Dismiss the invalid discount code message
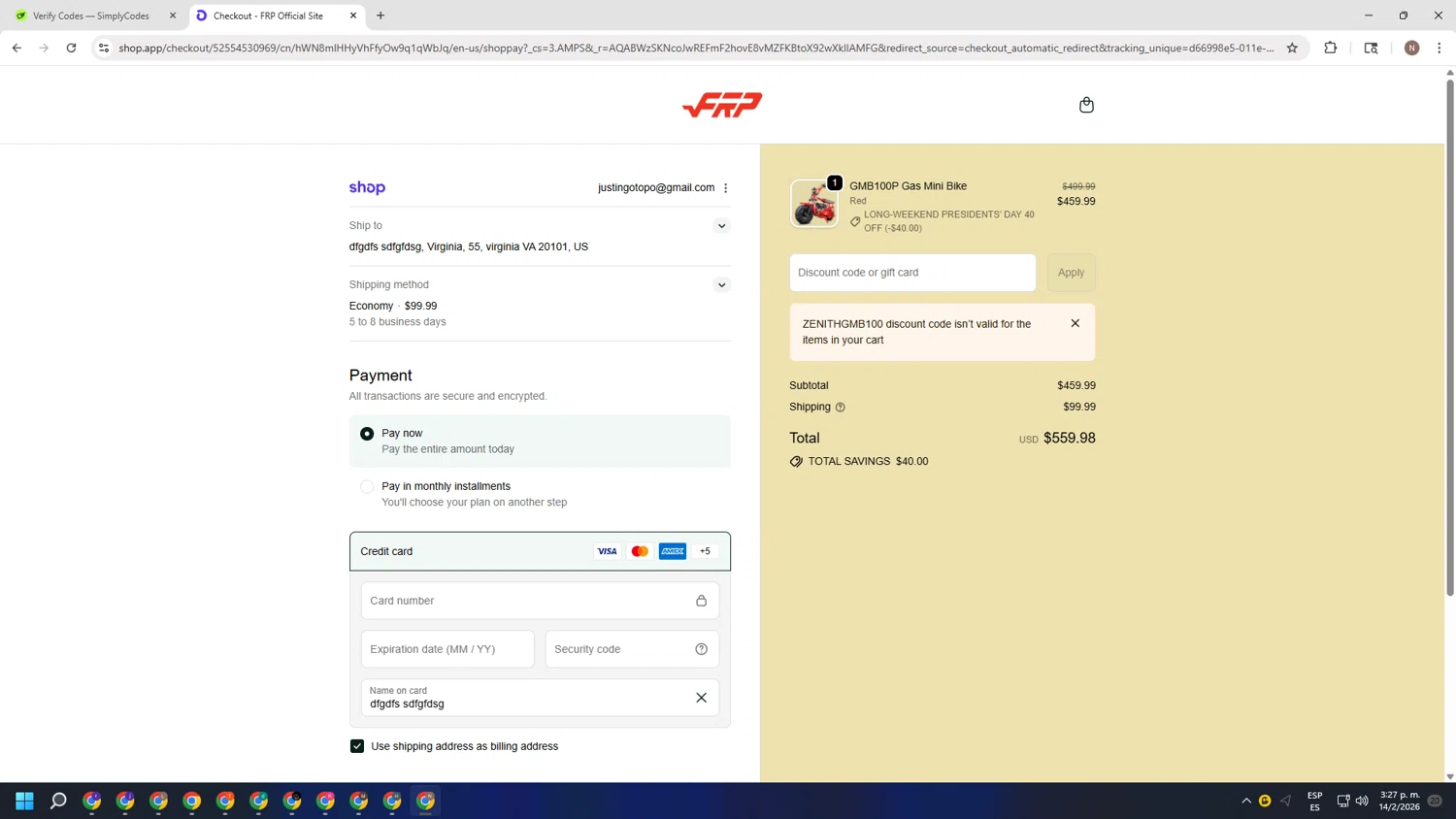This screenshot has width=1456, height=819. coord(1075,323)
